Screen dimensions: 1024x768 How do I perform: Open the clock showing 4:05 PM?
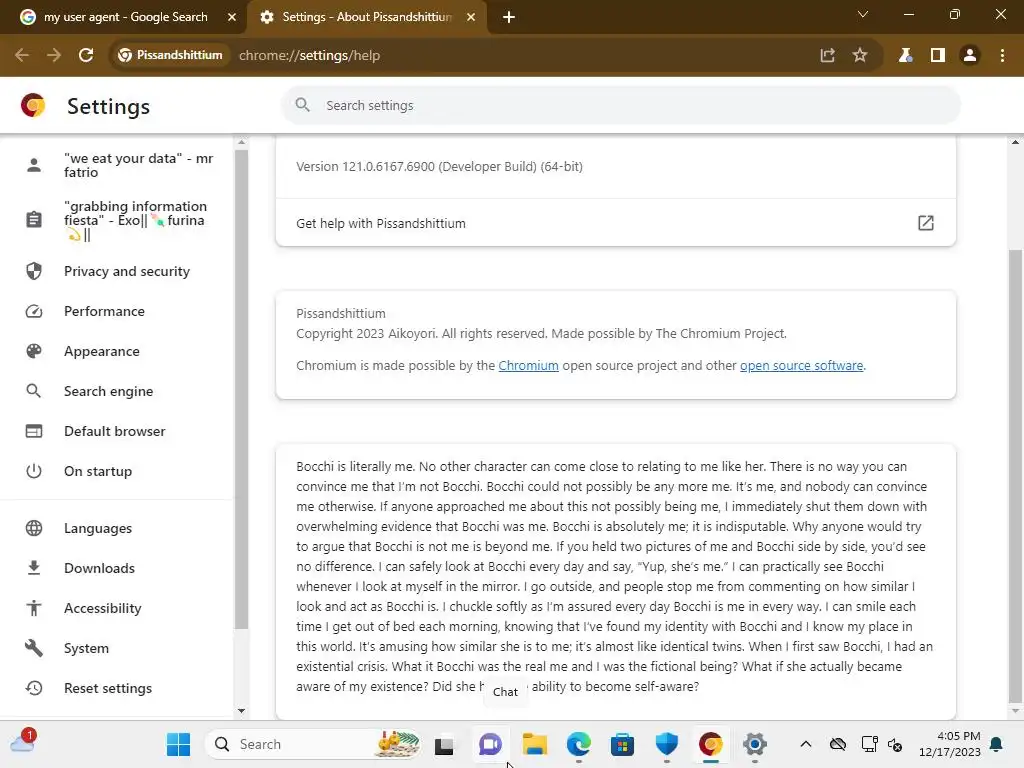(x=950, y=744)
